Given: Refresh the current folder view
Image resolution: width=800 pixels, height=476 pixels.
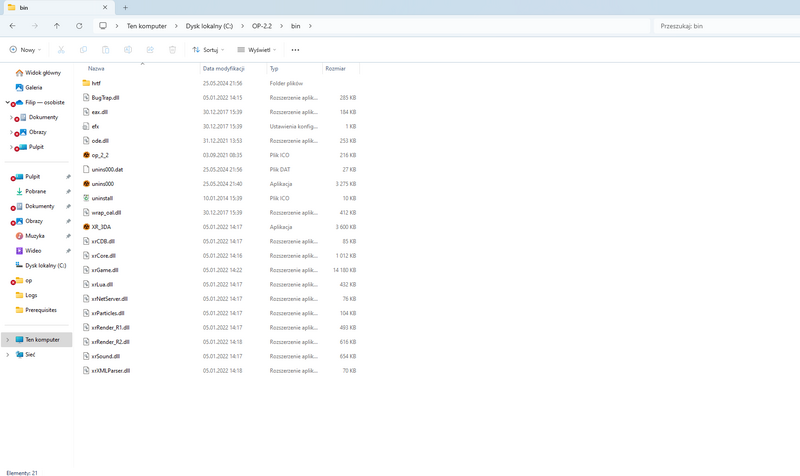Looking at the screenshot, I should click(x=79, y=26).
